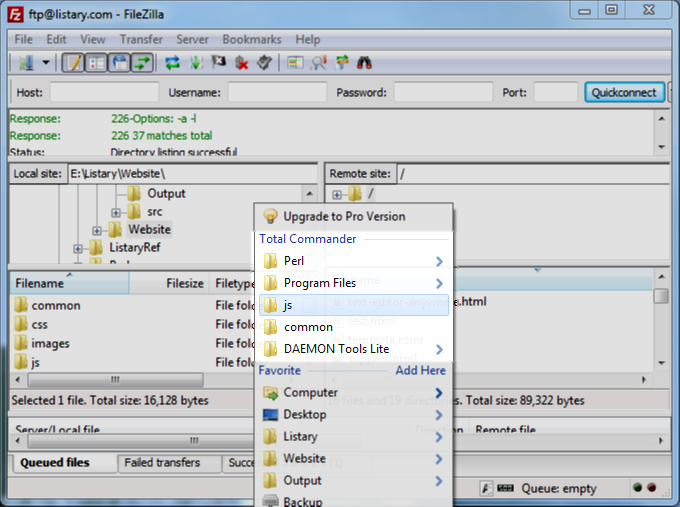
Task: Choose common folder in popup menu
Action: click(353, 327)
